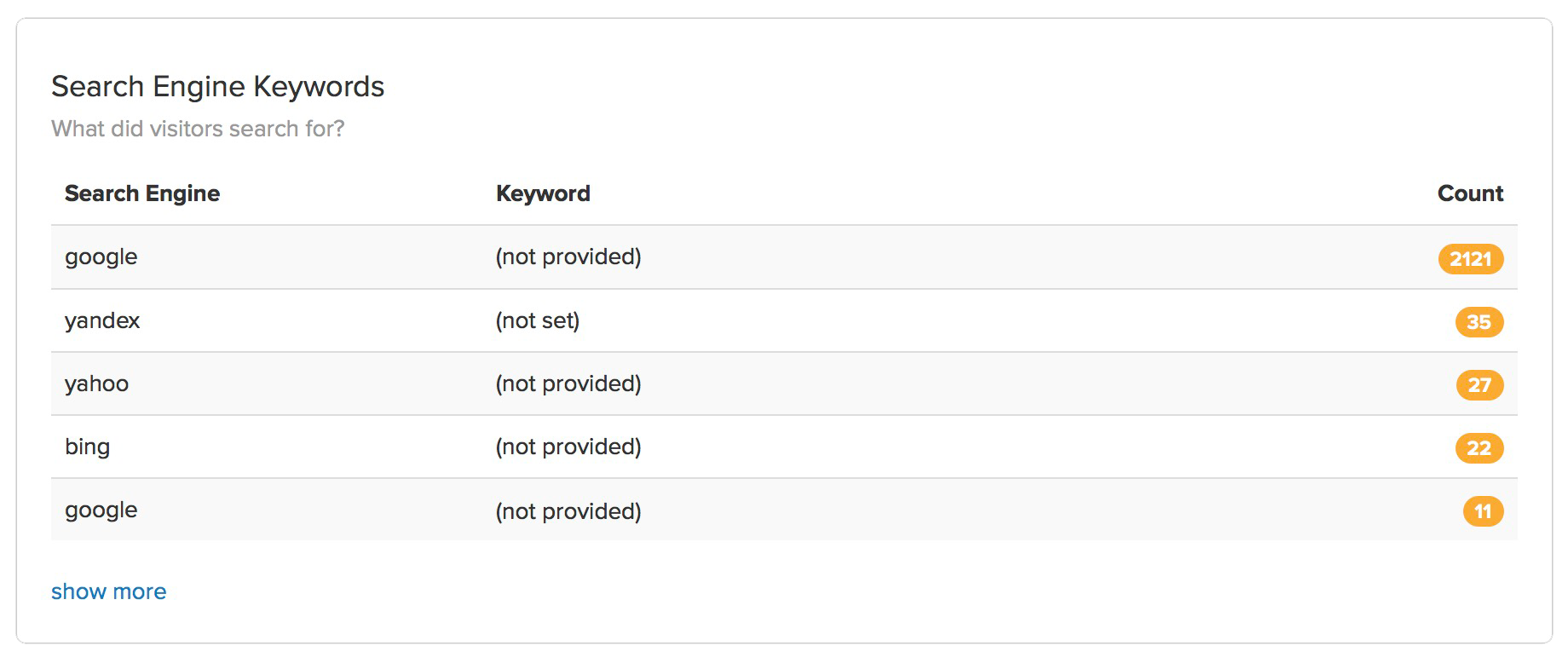The width and height of the screenshot is (1568, 663).
Task: Click the orange 35 count badge
Action: coord(1479,322)
